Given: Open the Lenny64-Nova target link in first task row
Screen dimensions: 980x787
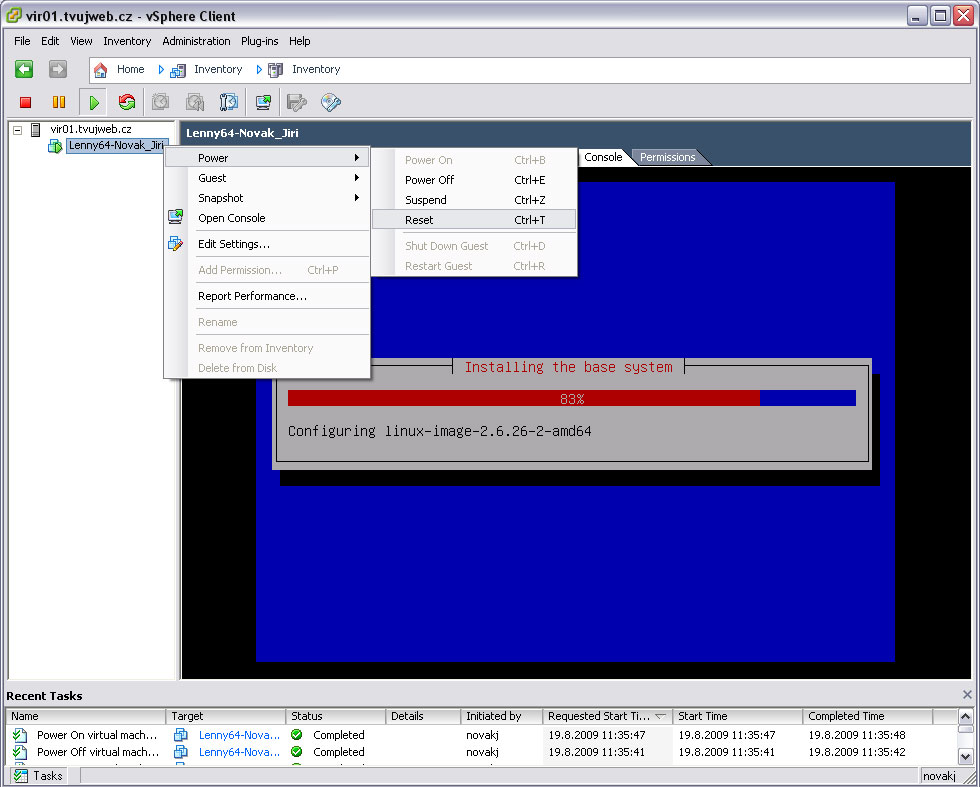Looking at the screenshot, I should click(x=239, y=735).
